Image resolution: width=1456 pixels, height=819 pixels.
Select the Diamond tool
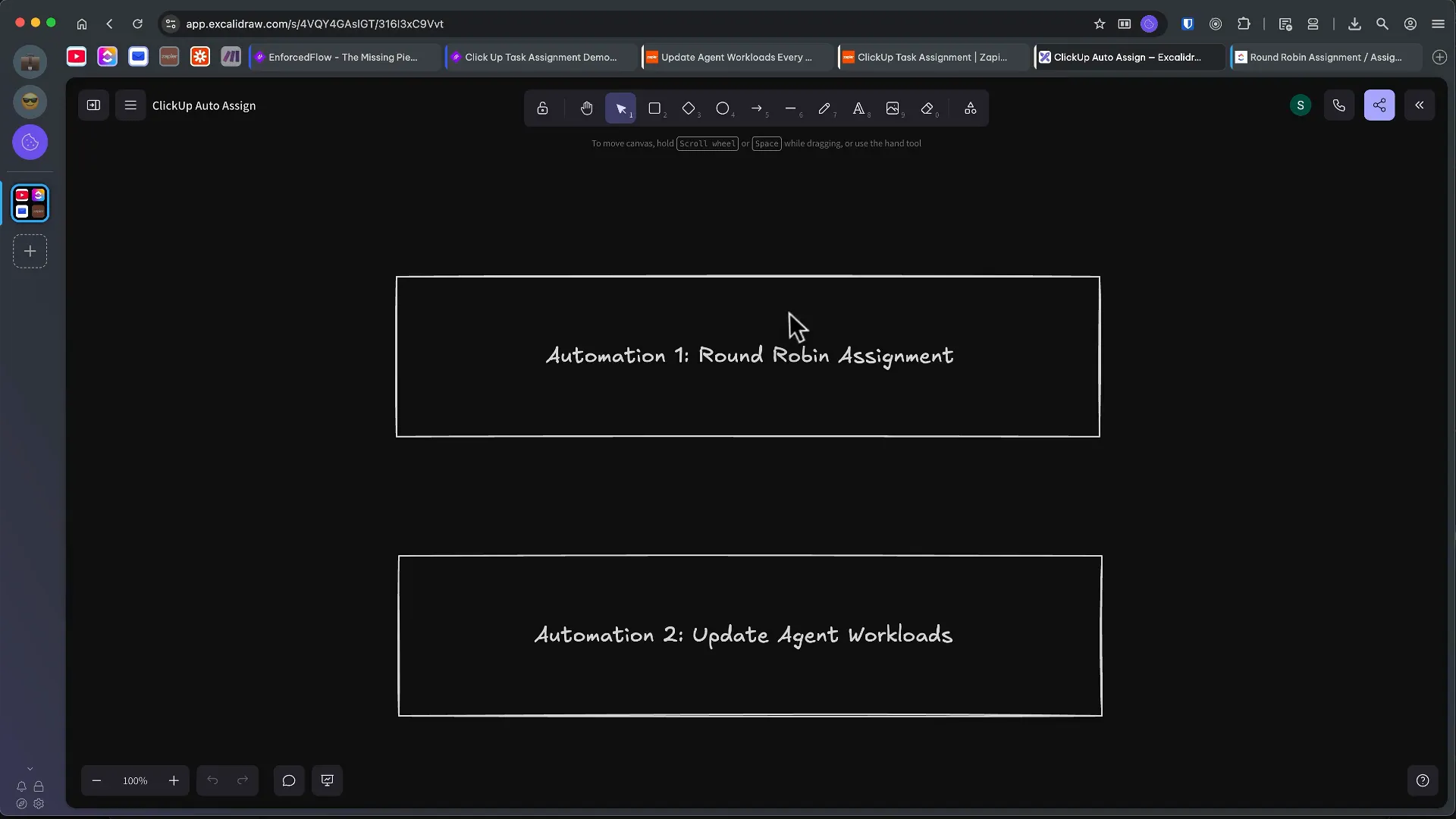click(x=689, y=108)
